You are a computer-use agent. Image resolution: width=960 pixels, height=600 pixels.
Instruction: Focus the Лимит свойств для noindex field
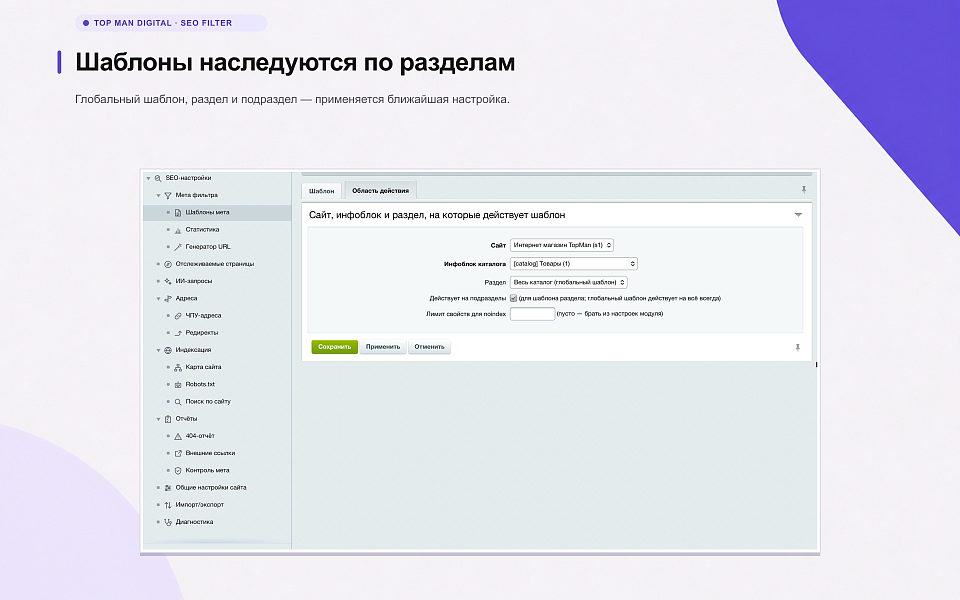coord(532,314)
